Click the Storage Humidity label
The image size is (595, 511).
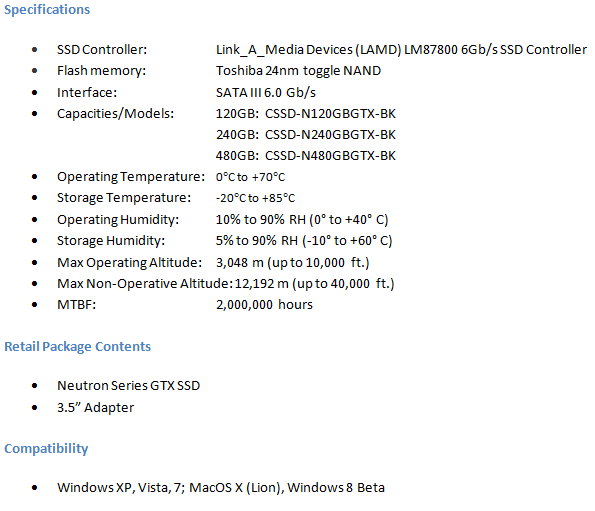point(111,241)
